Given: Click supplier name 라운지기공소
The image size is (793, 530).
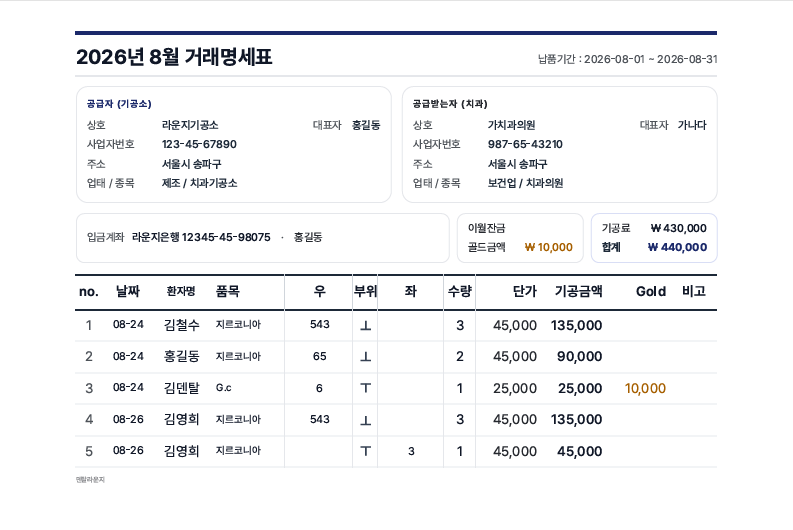Looking at the screenshot, I should (x=190, y=125).
